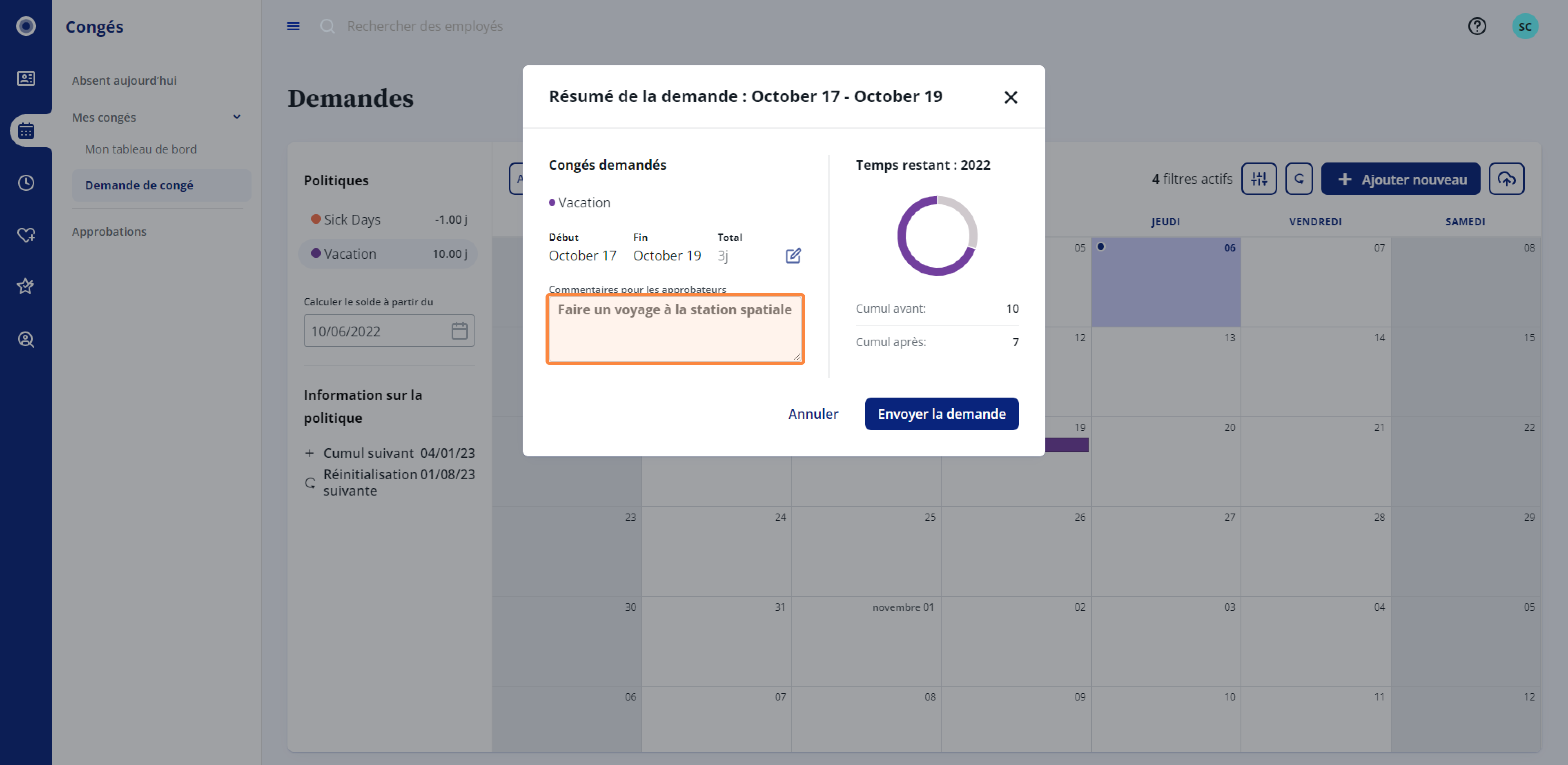Click Envoyer la demande button

[x=941, y=414]
